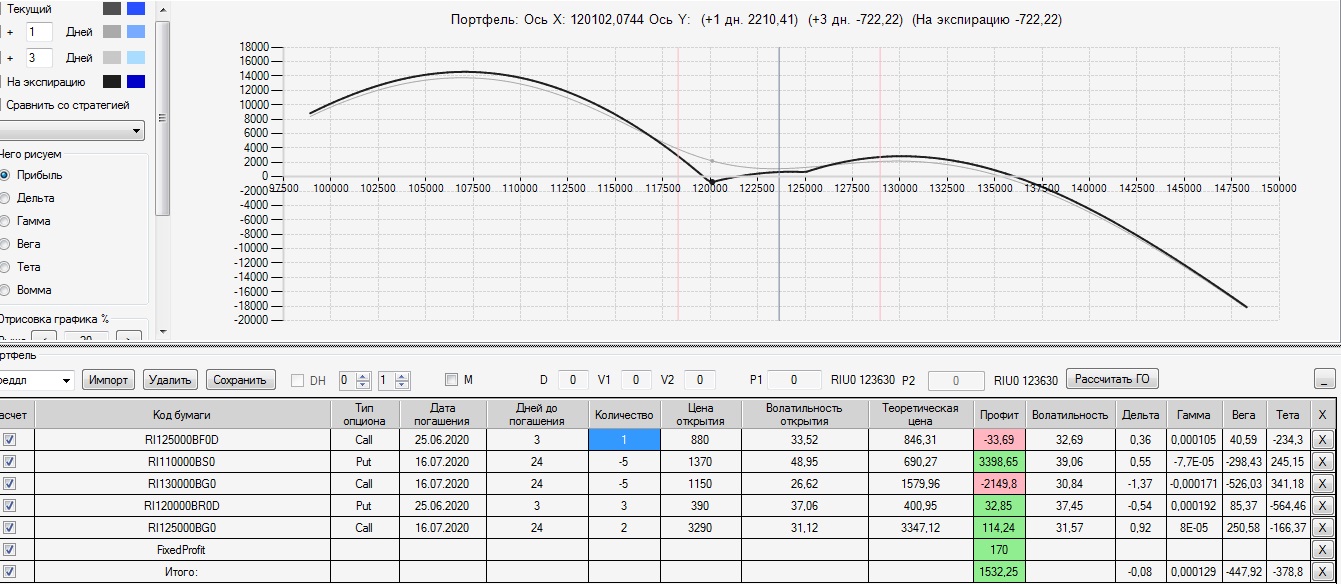Click the Тета column header
The image size is (1341, 584).
coord(1288,414)
